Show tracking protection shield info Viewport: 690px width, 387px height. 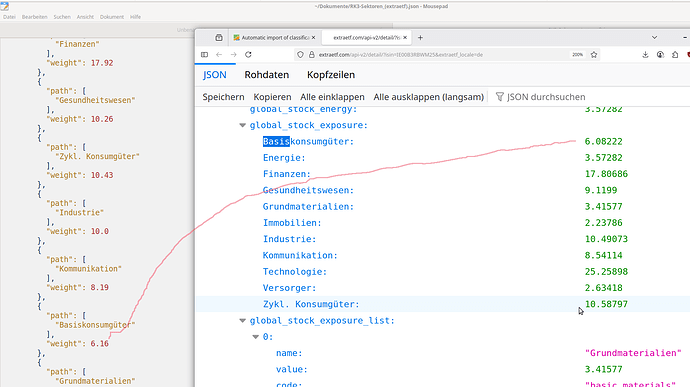coord(300,55)
